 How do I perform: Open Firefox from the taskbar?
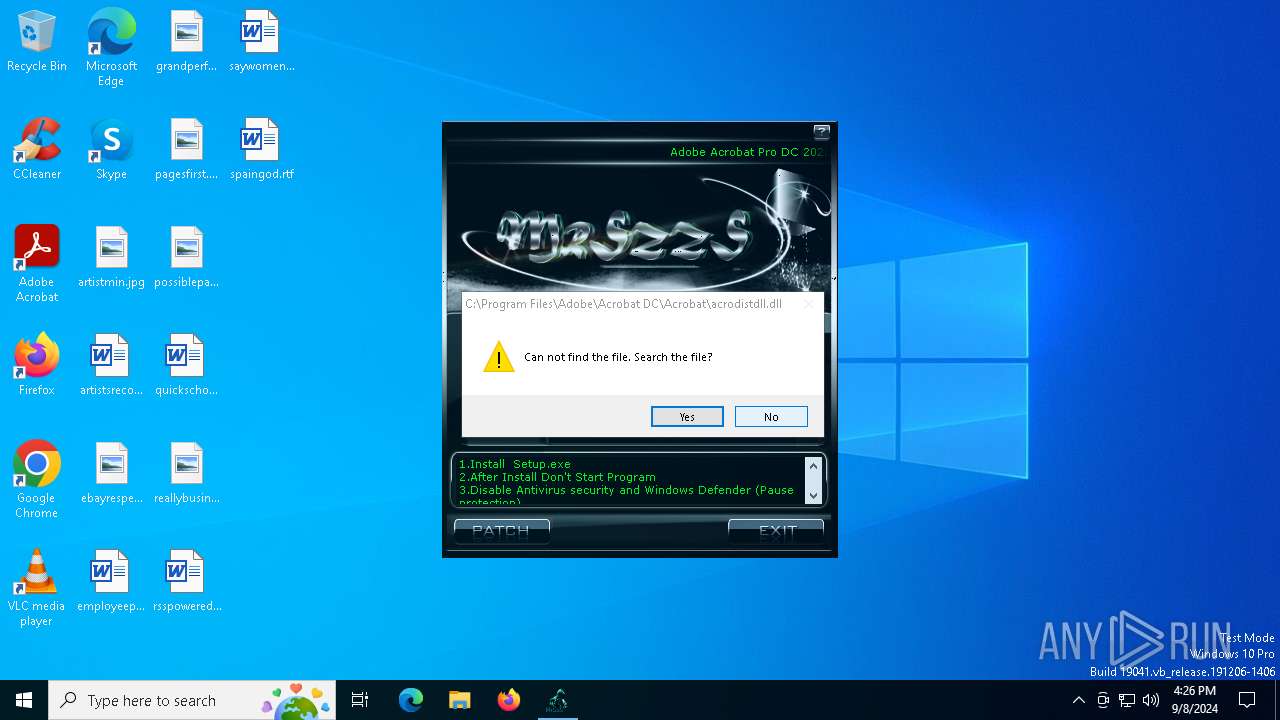tap(509, 700)
